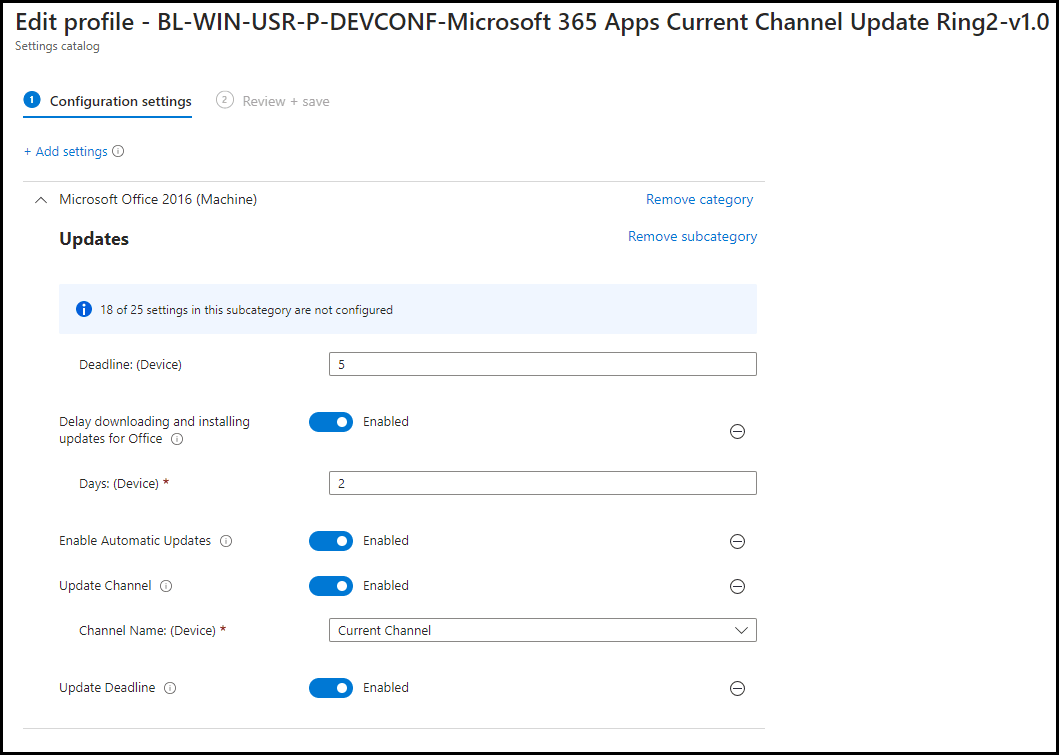Click the blue info icon in the banner
The image size is (1059, 755).
click(84, 309)
